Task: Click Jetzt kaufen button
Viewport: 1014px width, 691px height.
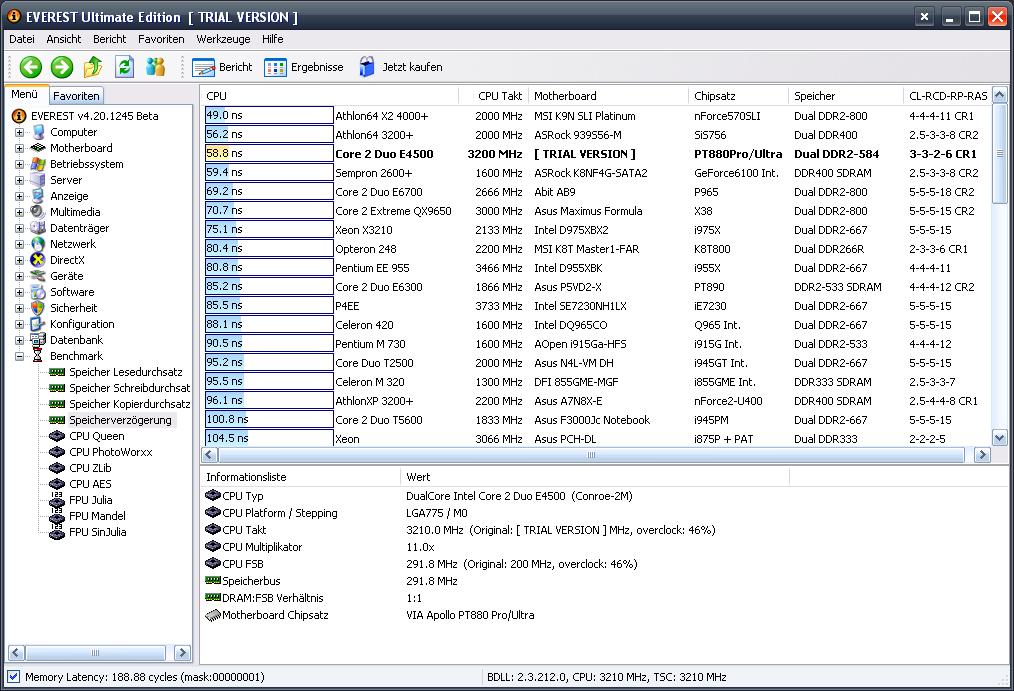Action: coord(401,67)
